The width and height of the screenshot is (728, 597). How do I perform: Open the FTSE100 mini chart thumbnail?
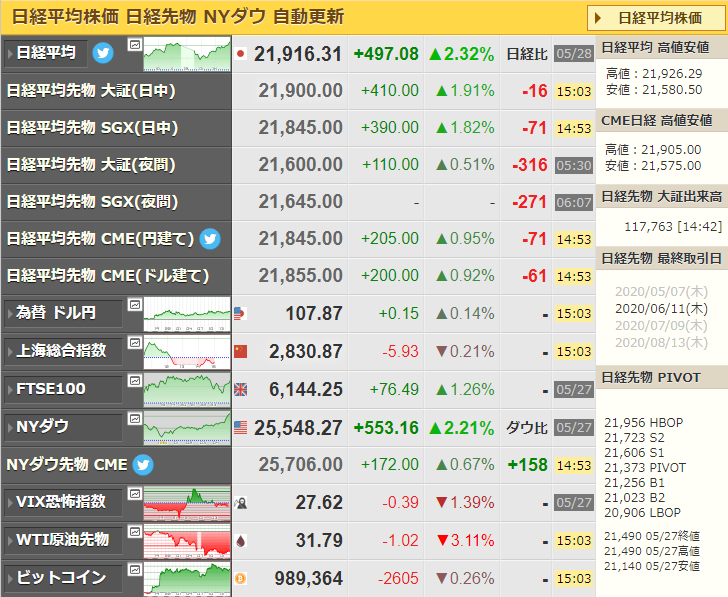(187, 390)
